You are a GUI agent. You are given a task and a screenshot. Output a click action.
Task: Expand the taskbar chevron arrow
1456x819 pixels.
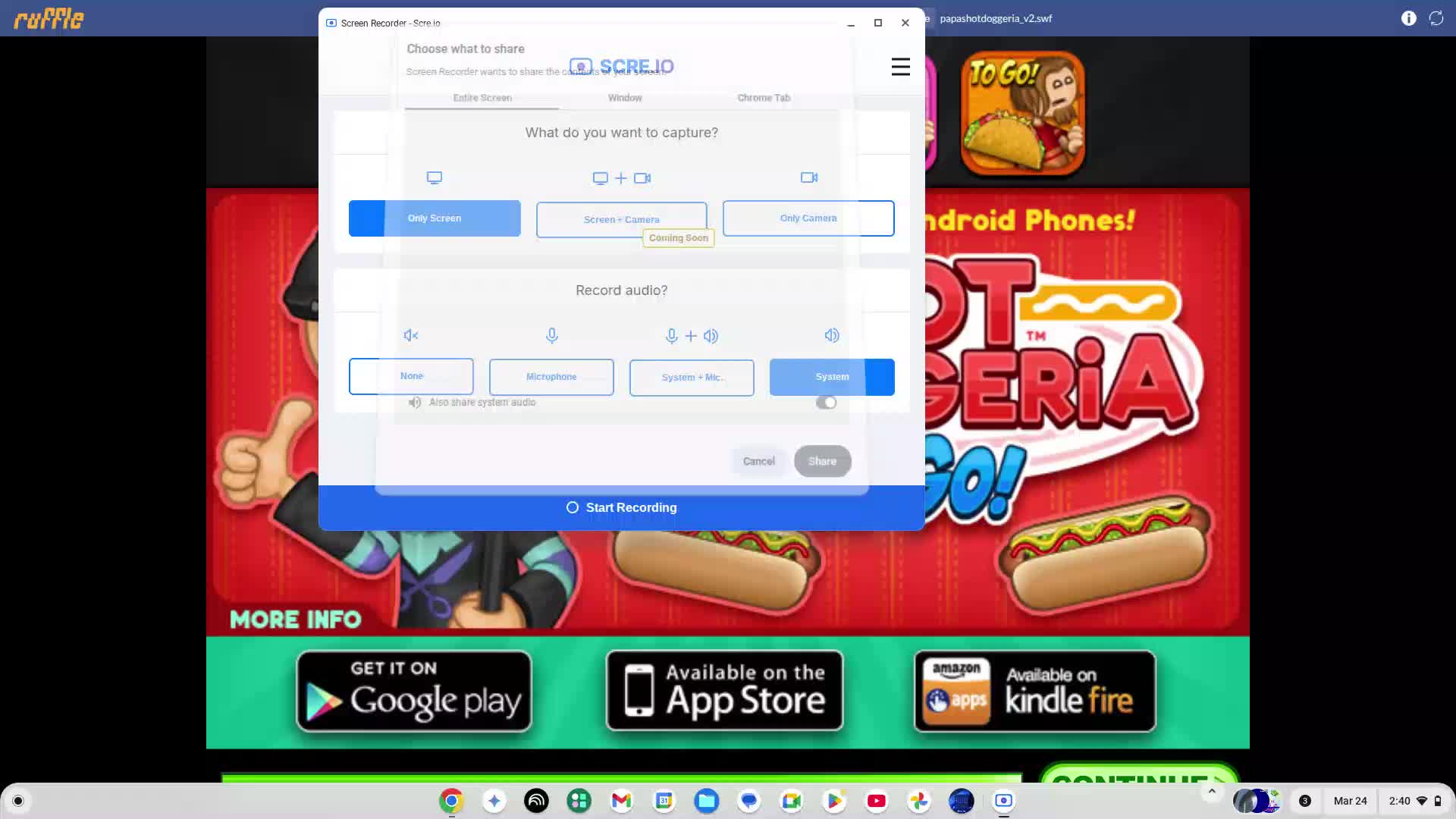(1211, 791)
